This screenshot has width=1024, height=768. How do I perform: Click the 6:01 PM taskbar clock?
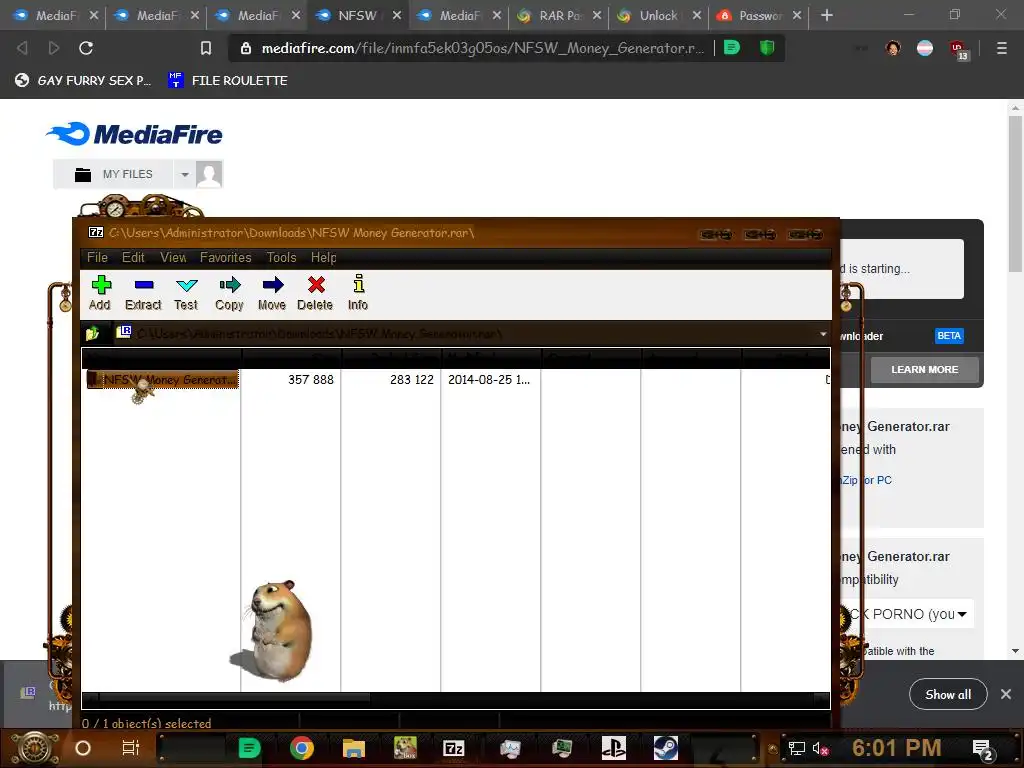pos(896,748)
